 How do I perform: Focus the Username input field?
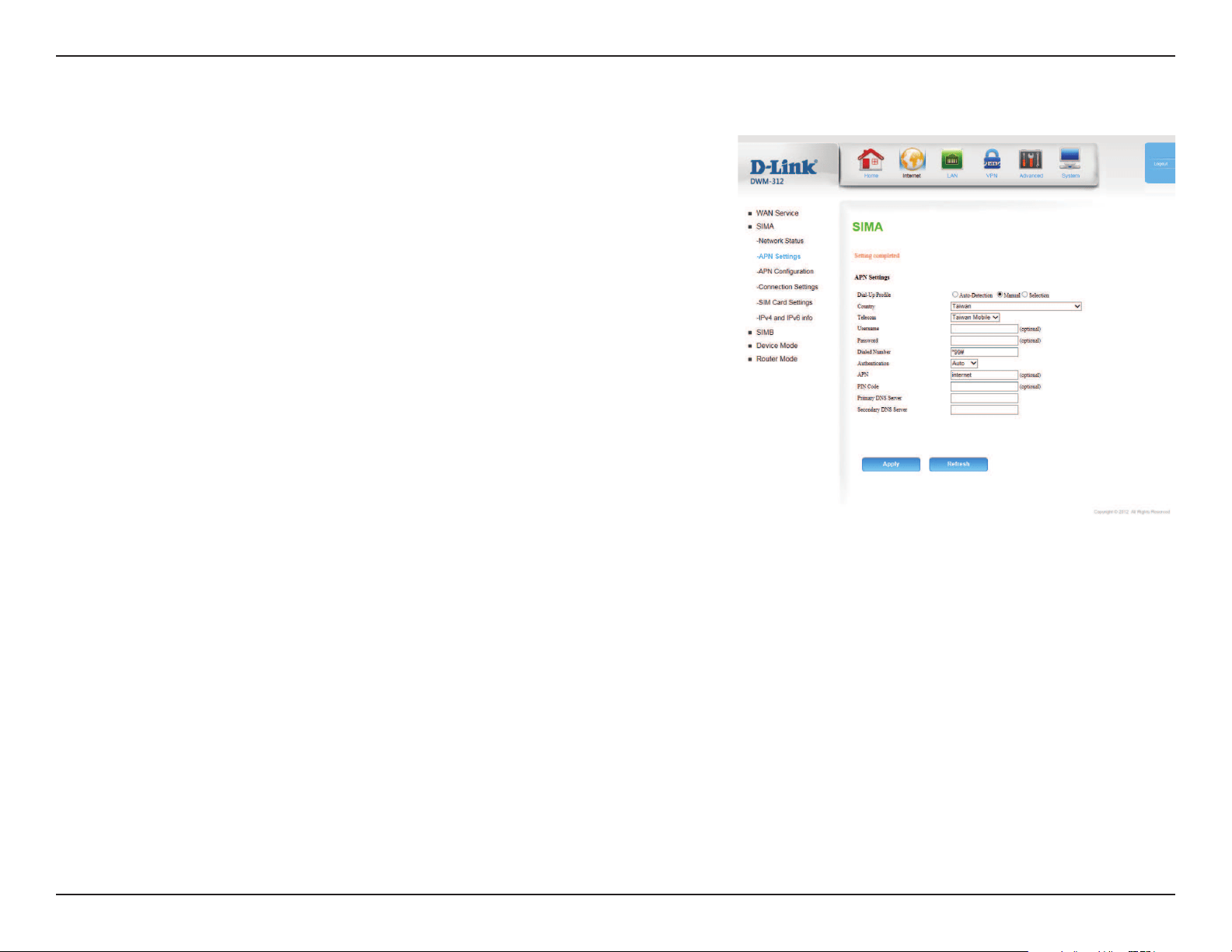coord(984,329)
